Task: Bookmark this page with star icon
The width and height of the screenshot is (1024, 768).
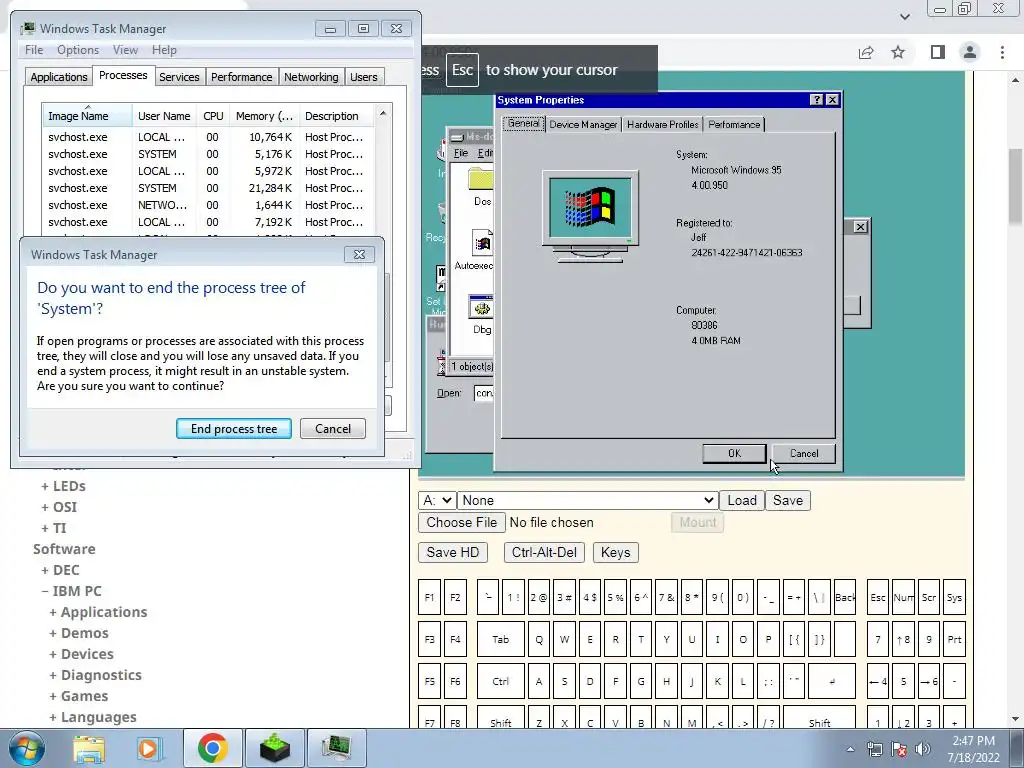Action: (x=898, y=52)
